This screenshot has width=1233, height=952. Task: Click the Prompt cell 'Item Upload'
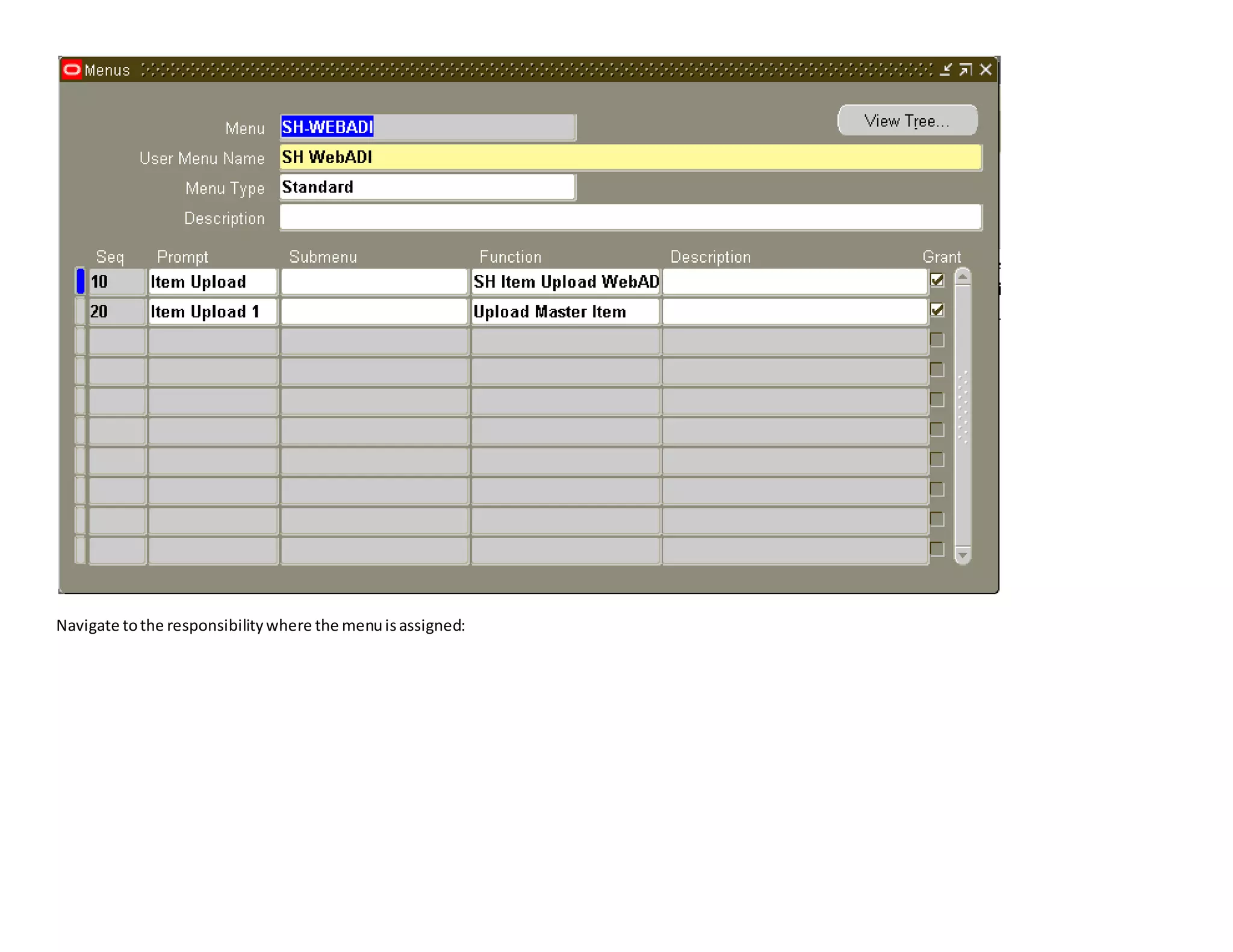[x=213, y=282]
